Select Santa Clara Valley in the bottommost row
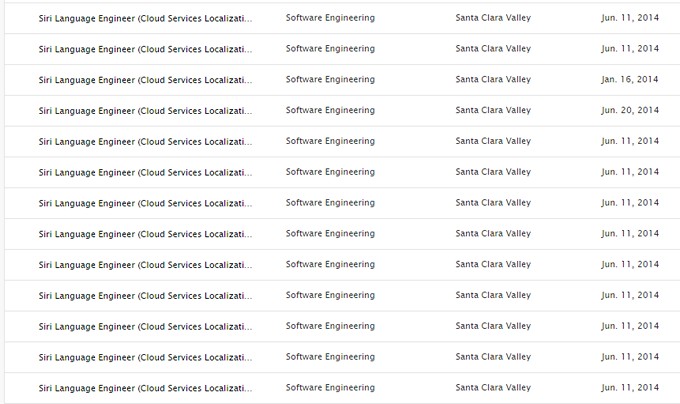Screen dimensions: 680x404 click(493, 388)
